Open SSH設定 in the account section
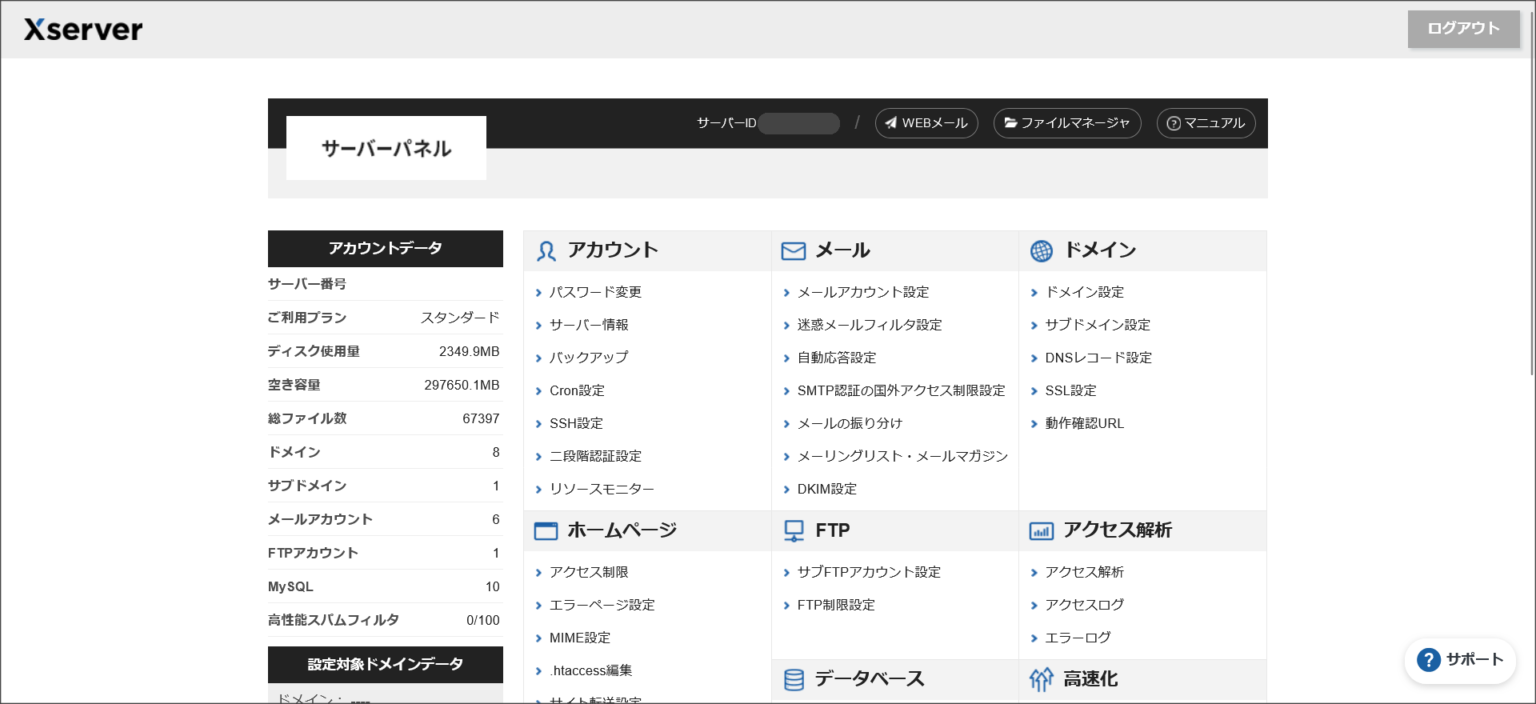Screen dimensions: 1536x704 [x=576, y=423]
